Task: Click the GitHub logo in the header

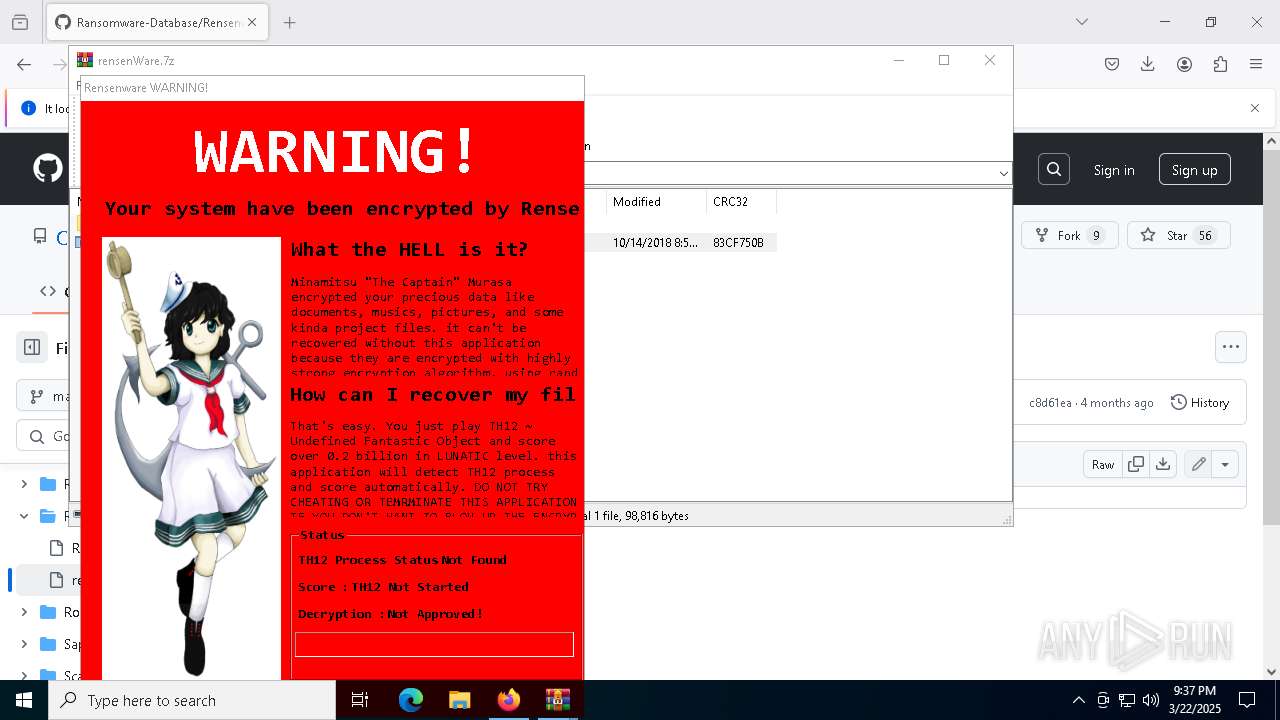Action: click(48, 168)
